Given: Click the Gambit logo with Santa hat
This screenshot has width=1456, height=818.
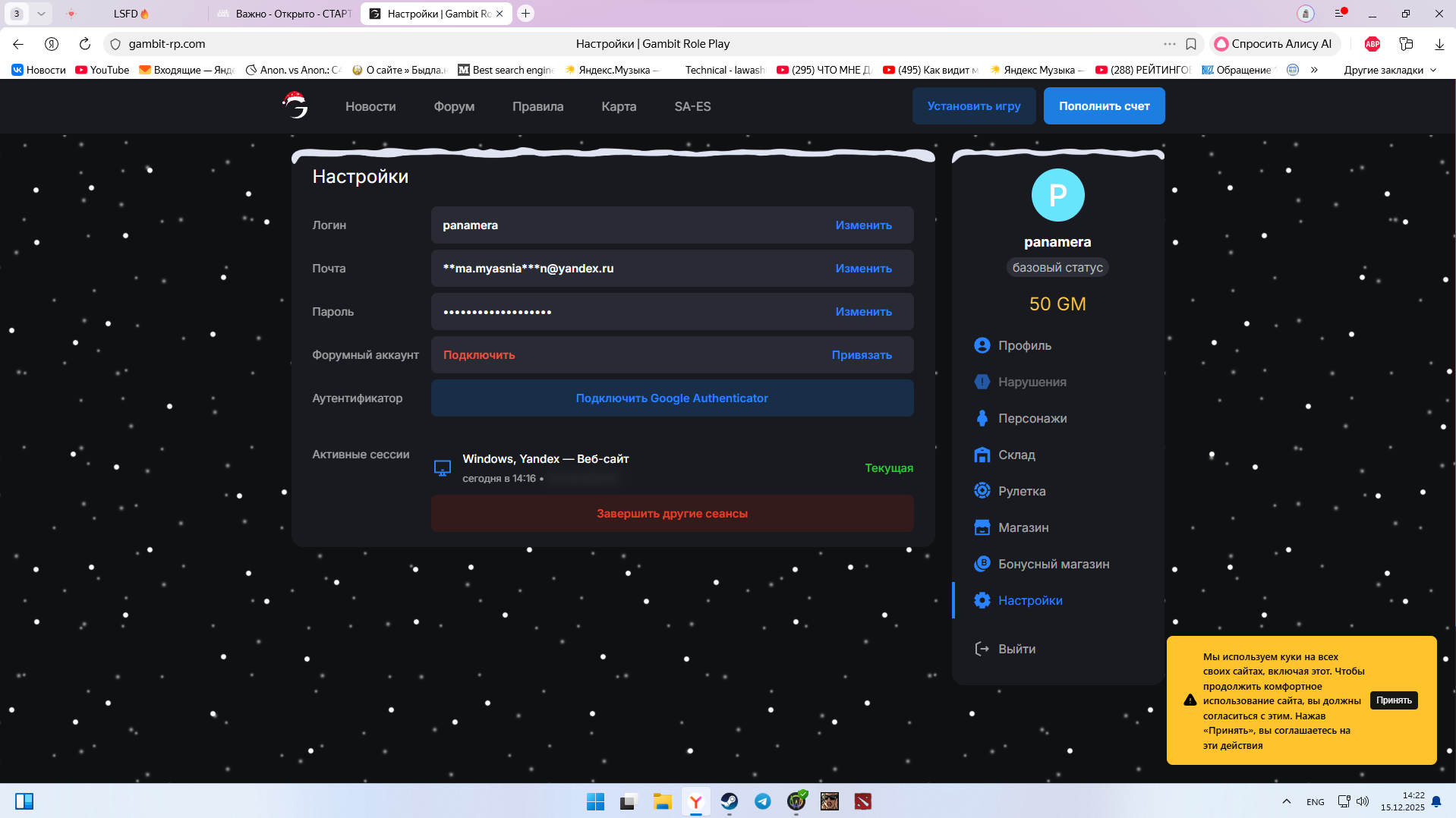Looking at the screenshot, I should pos(295,105).
